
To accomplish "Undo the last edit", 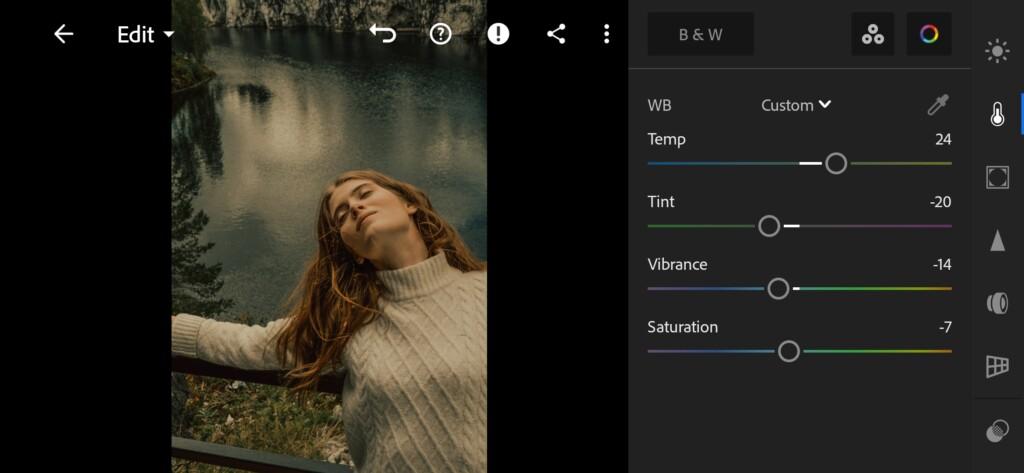I will pyautogui.click(x=383, y=33).
